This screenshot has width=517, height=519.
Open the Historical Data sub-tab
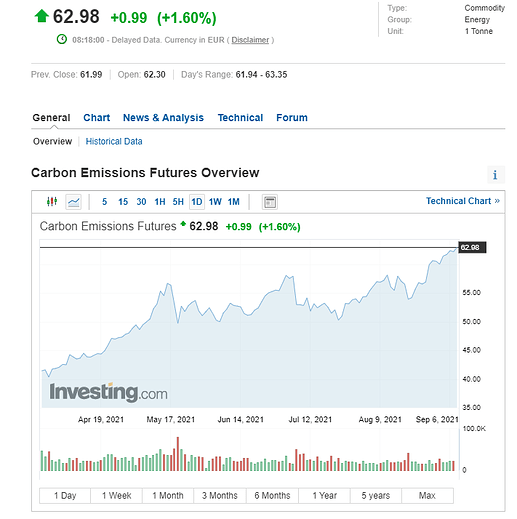tap(114, 141)
